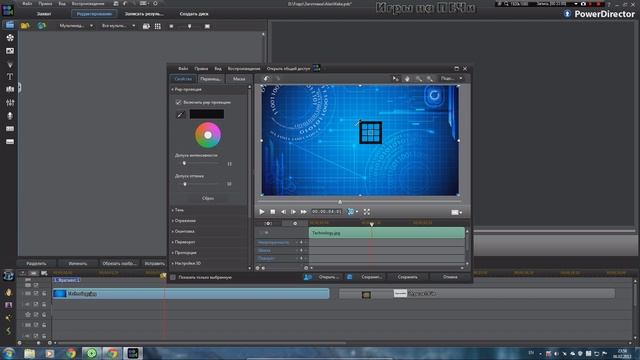Switch to the Захват mode tab
Screen dimensions: 640x360
(x=44, y=13)
